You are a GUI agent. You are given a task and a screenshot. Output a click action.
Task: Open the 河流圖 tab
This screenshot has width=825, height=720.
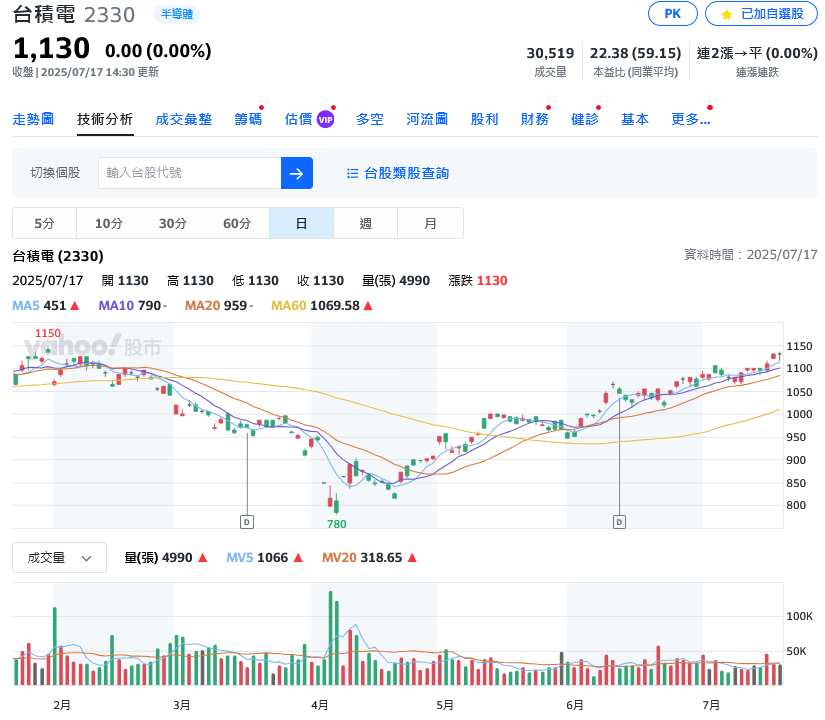tap(427, 119)
